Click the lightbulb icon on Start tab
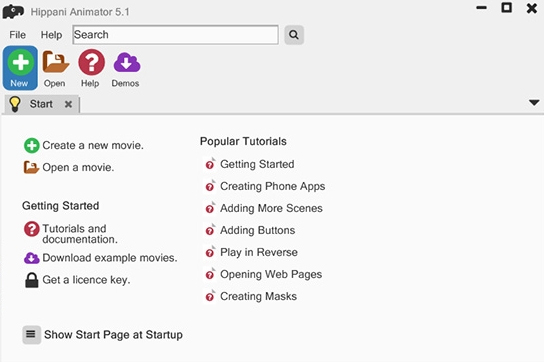 (15, 104)
